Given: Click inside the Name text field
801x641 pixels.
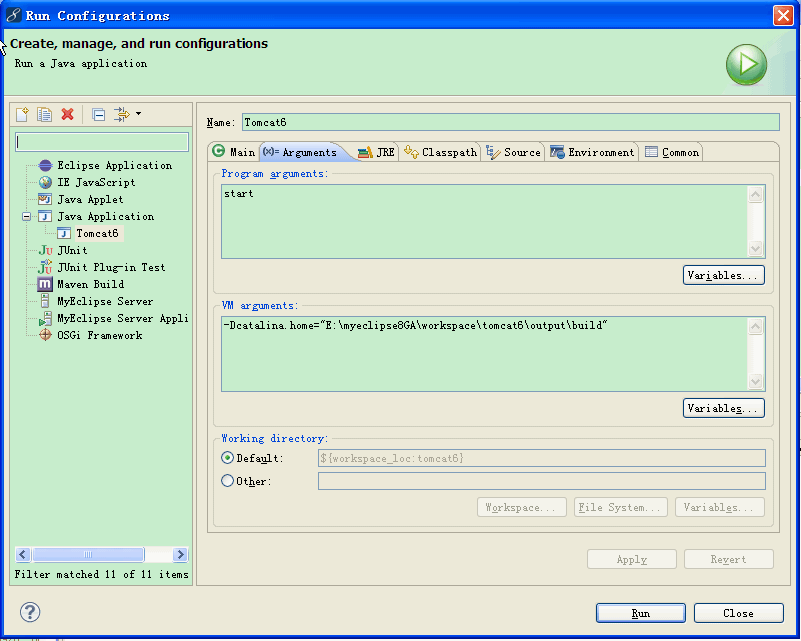Looking at the screenshot, I should click(510, 122).
